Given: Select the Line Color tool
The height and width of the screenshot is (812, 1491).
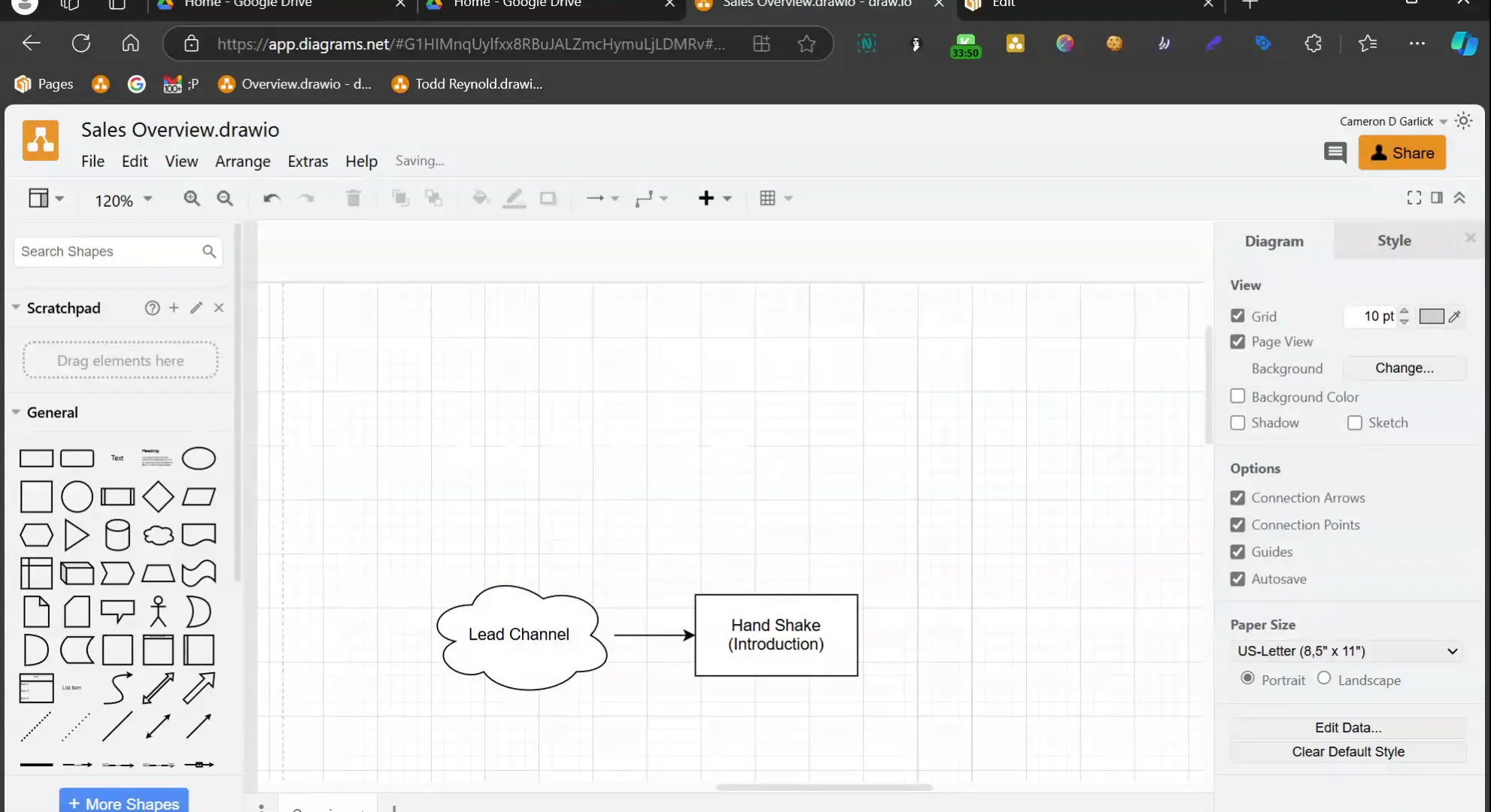Looking at the screenshot, I should (514, 198).
